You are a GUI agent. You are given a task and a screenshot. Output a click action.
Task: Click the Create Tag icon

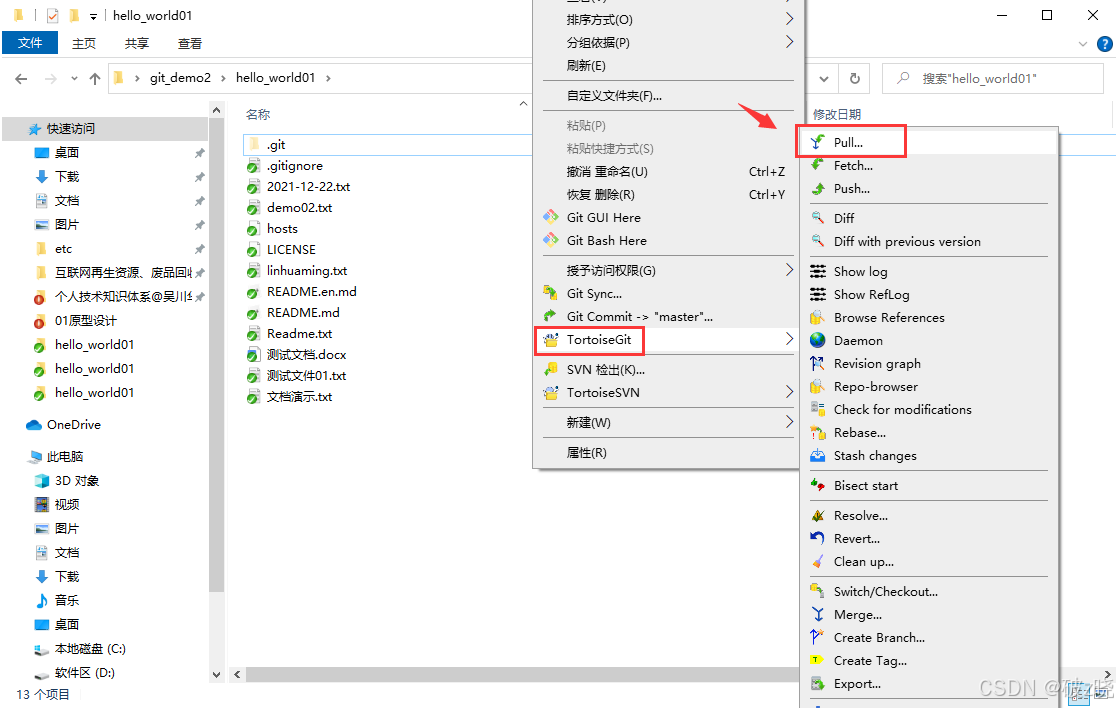click(818, 660)
